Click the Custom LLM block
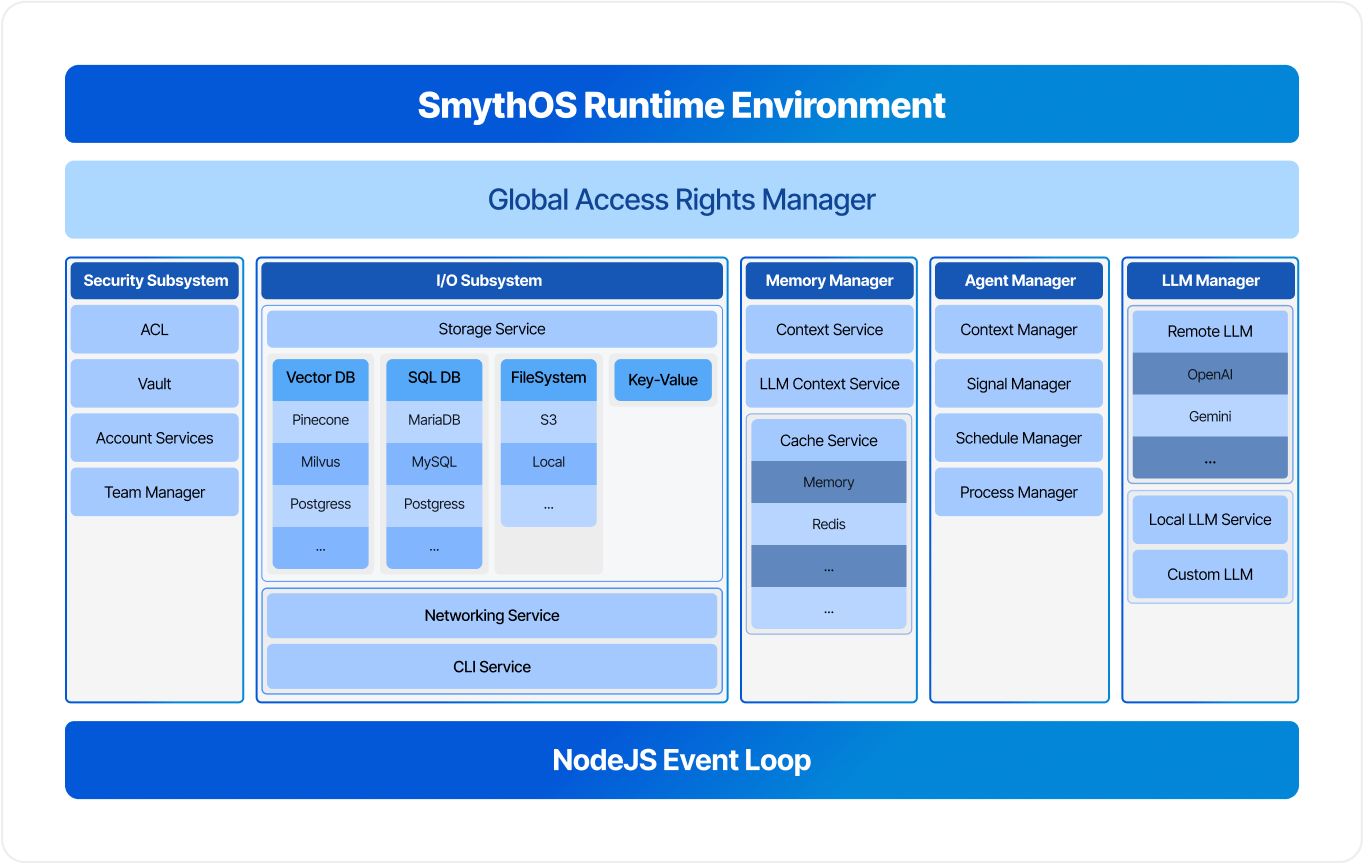 (1209, 574)
